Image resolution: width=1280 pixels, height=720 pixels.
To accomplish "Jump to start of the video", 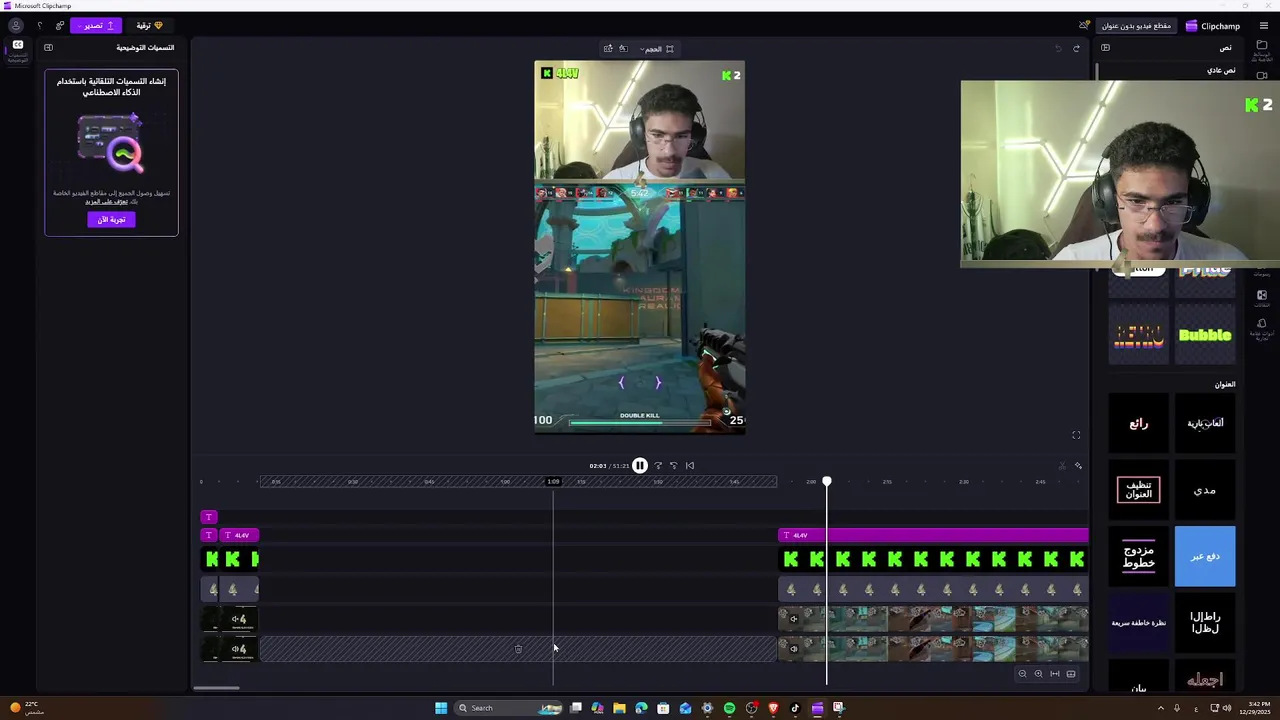I will coord(689,465).
